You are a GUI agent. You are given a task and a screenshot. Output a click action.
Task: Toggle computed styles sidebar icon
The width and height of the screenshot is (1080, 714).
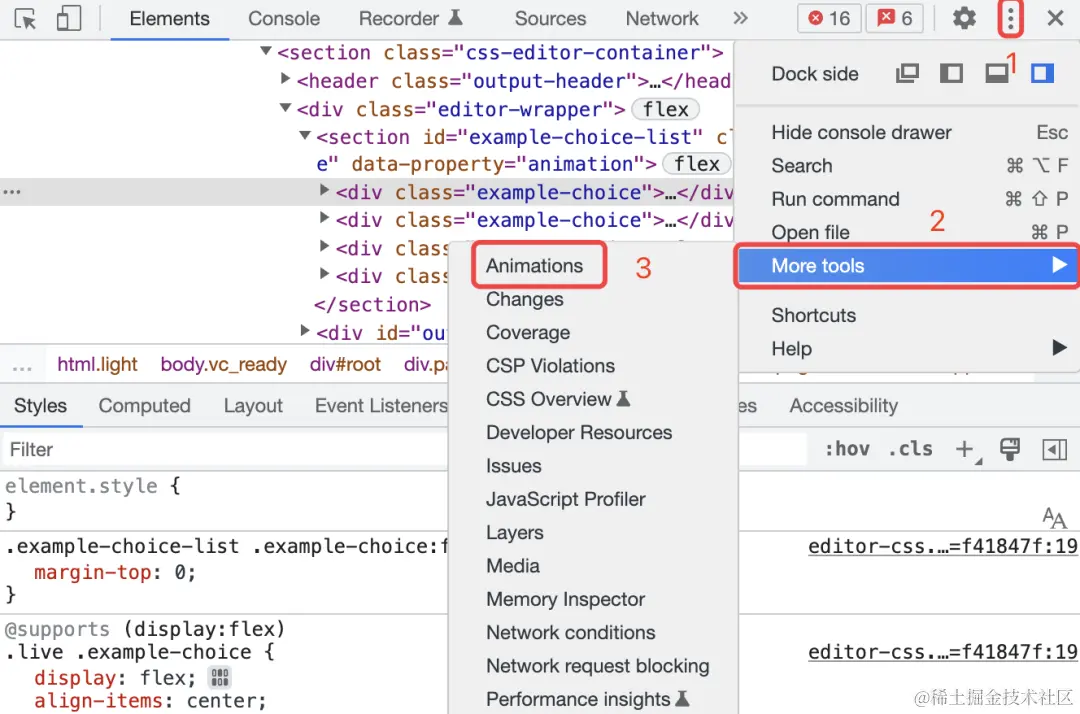tap(1055, 450)
